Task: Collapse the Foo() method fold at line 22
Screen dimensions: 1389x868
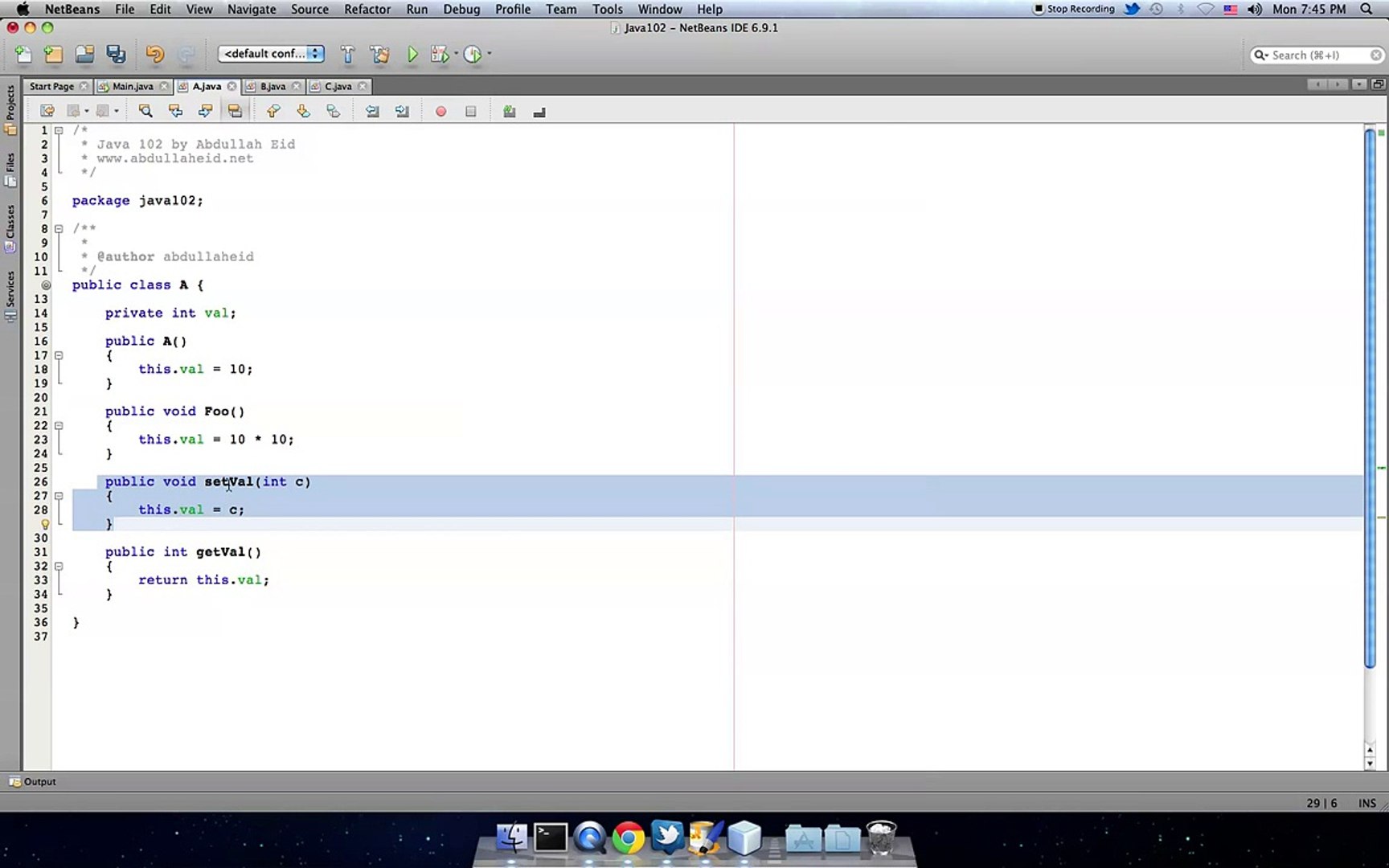Action: [x=59, y=426]
